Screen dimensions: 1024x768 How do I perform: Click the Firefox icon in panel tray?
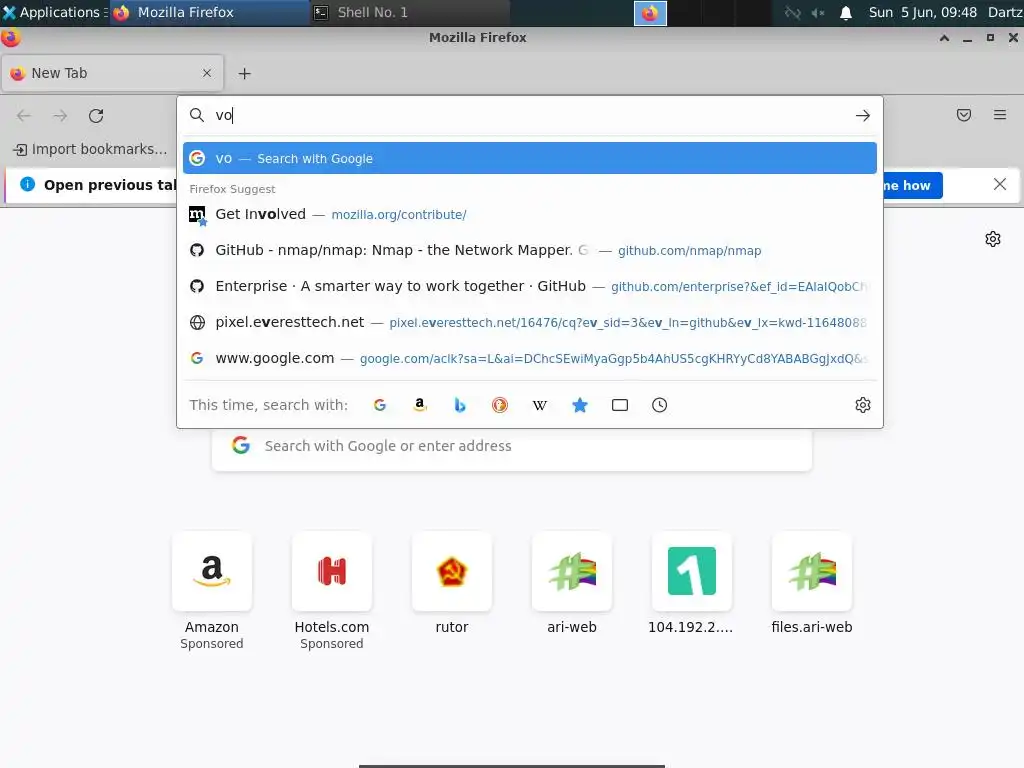tap(650, 13)
